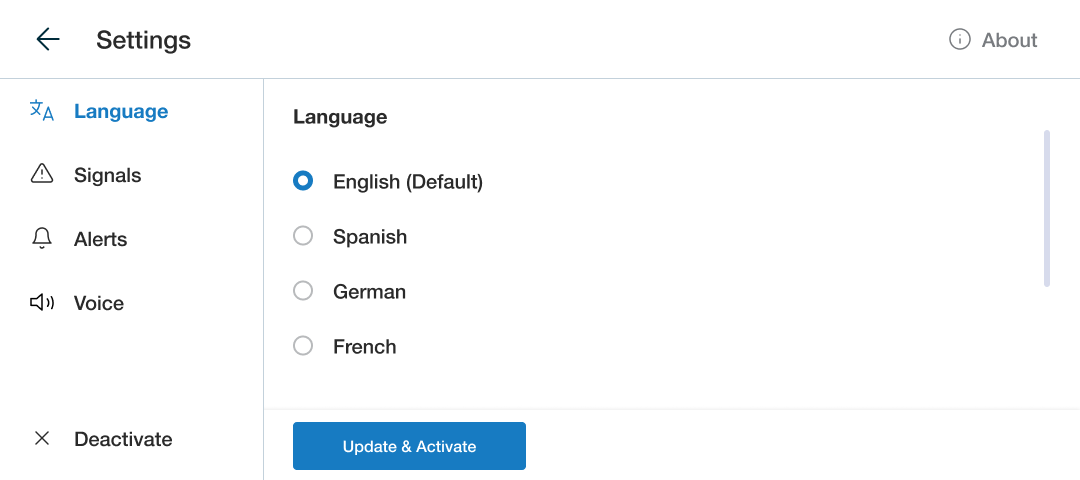
Task: Choose the German radio button
Action: coord(303,291)
